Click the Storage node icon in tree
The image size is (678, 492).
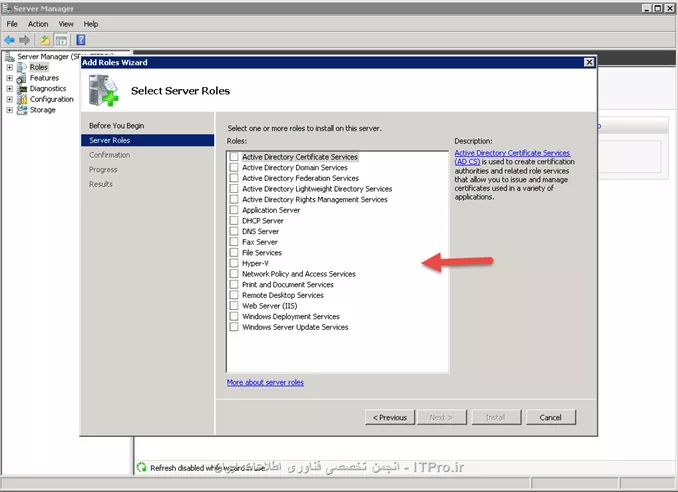coord(22,110)
